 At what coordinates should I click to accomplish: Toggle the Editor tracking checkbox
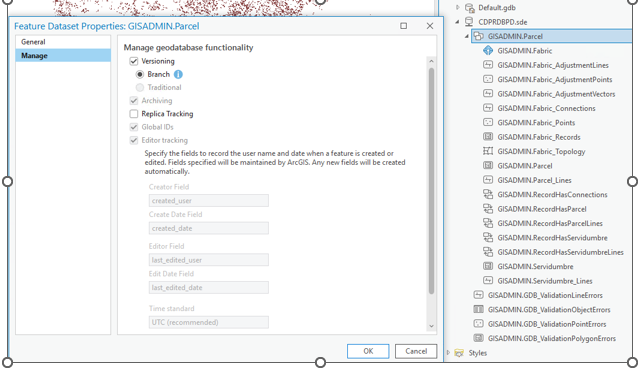pos(133,140)
